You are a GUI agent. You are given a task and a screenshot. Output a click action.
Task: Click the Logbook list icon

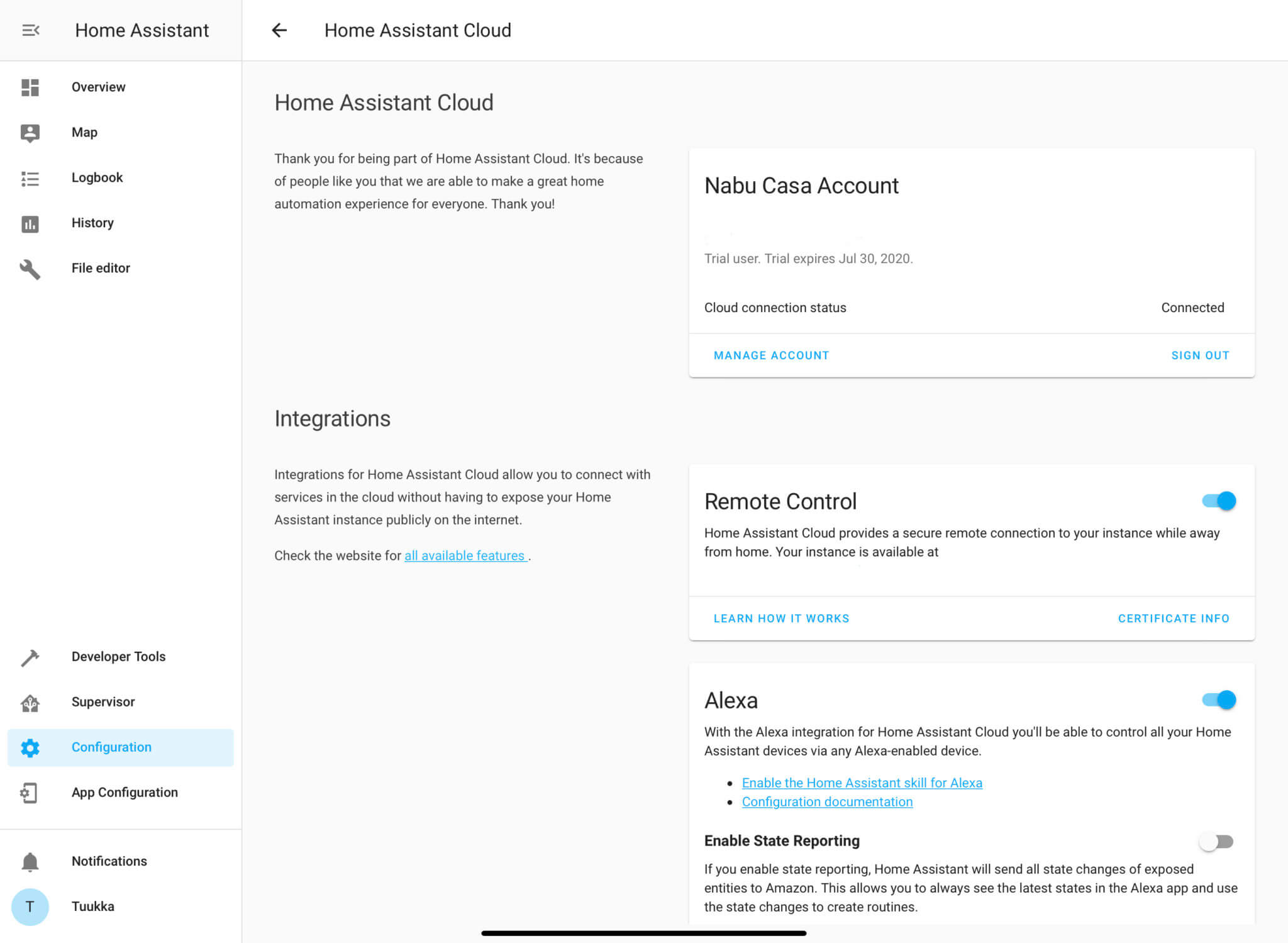[30, 179]
